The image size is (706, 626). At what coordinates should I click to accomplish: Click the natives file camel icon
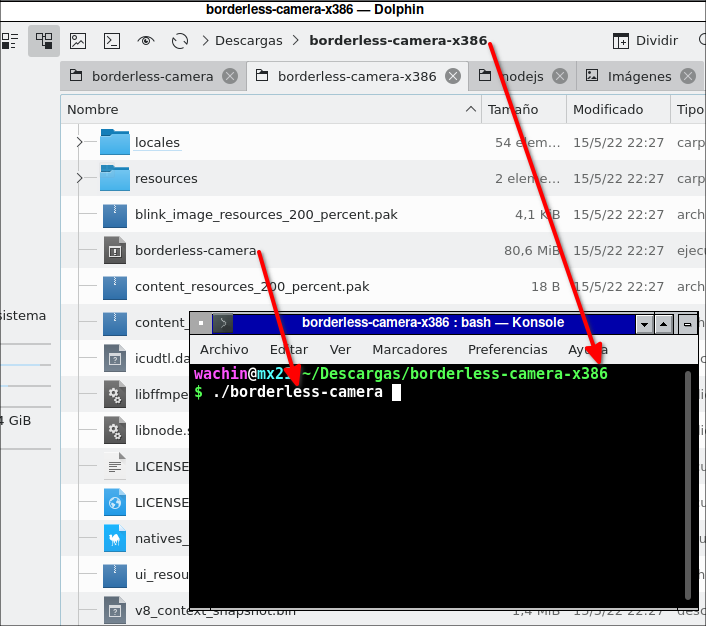pos(115,539)
